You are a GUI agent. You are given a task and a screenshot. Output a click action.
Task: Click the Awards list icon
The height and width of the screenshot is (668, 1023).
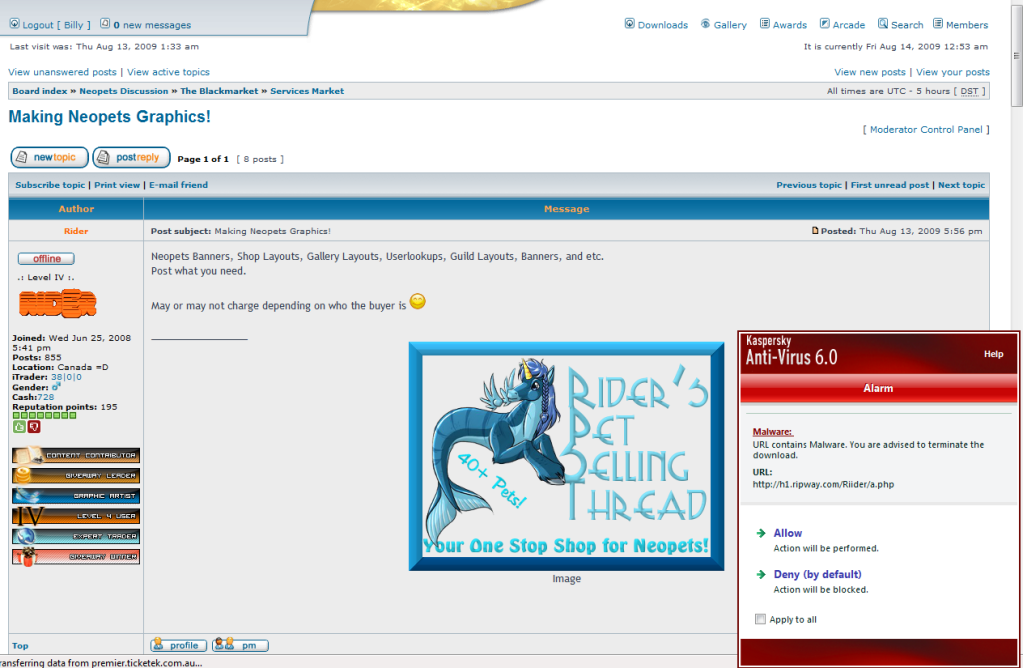[765, 24]
